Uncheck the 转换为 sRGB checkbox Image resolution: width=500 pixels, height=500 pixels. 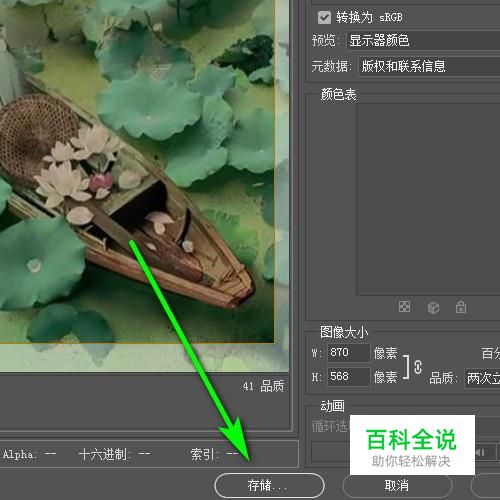[324, 17]
